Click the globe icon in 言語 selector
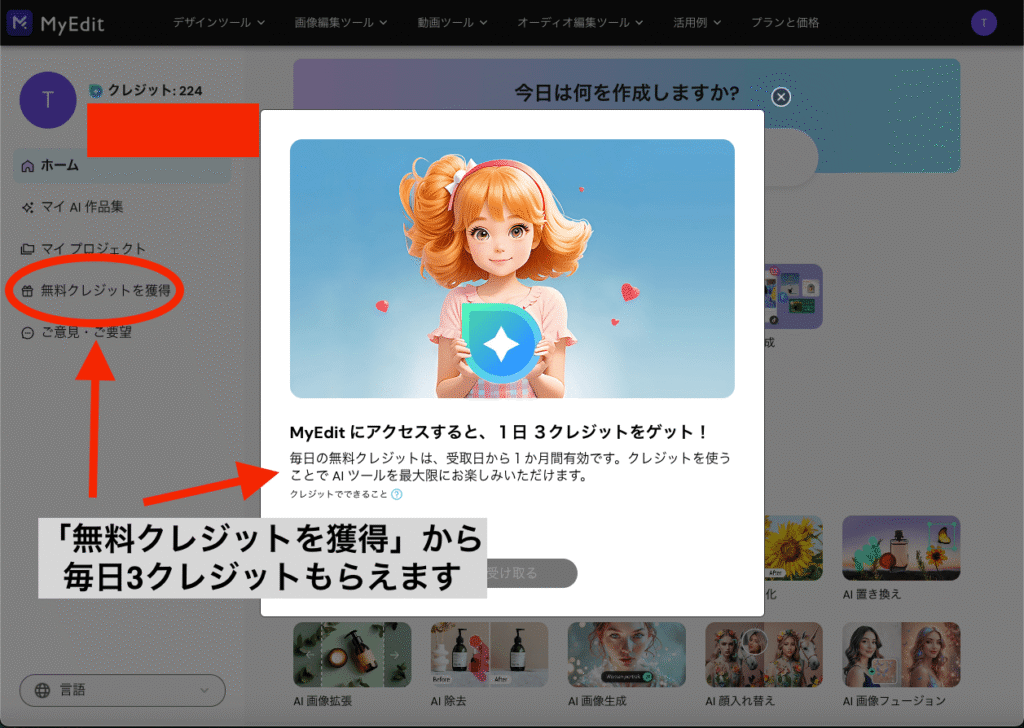The image size is (1024, 728). click(x=42, y=690)
